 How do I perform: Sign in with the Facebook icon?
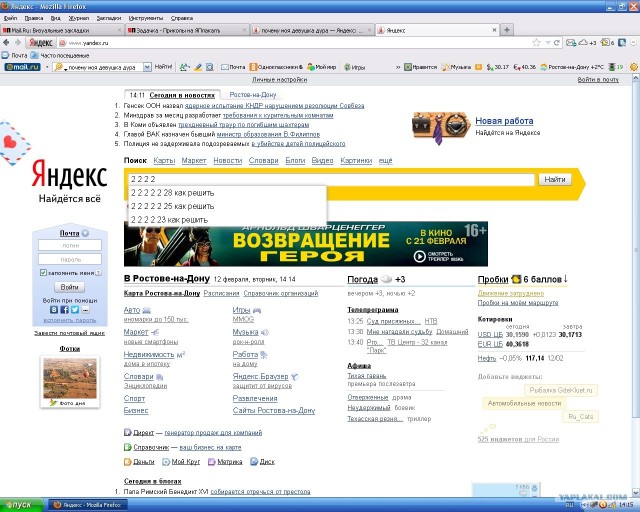[x=64, y=309]
